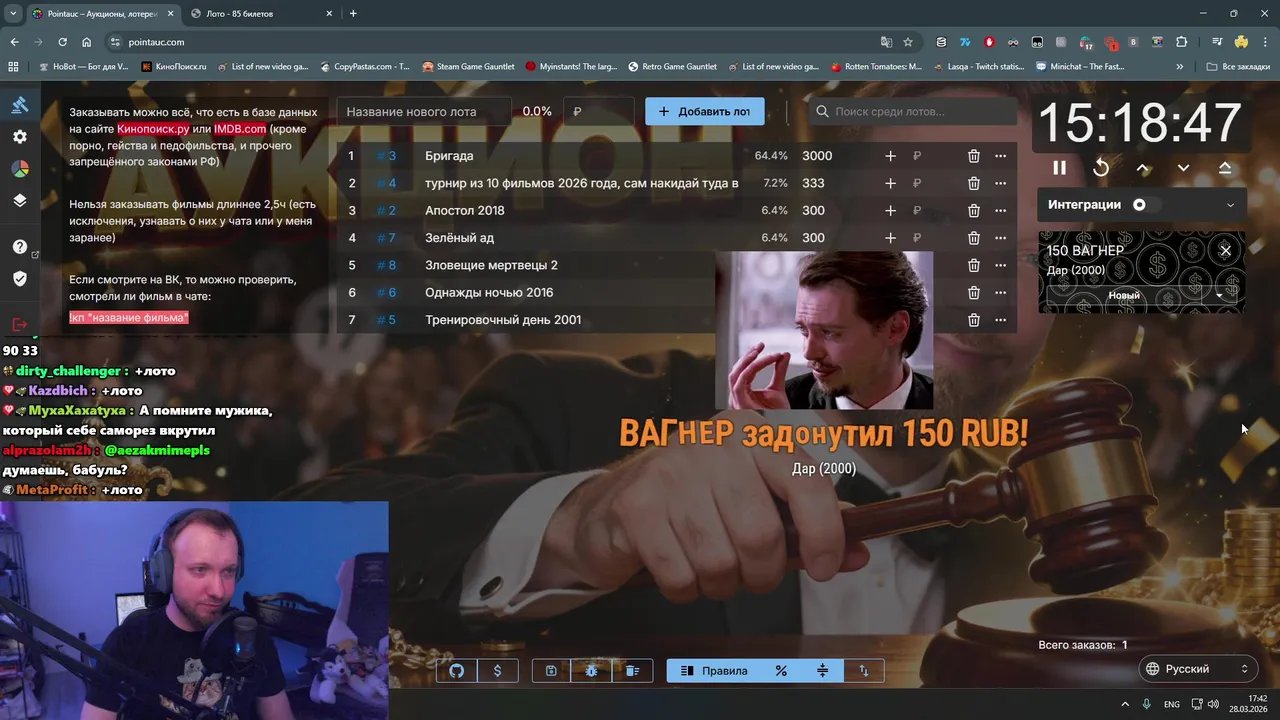Viewport: 1280px width, 720px height.
Task: Expand the Интеграции panel chevron
Action: 1230,205
